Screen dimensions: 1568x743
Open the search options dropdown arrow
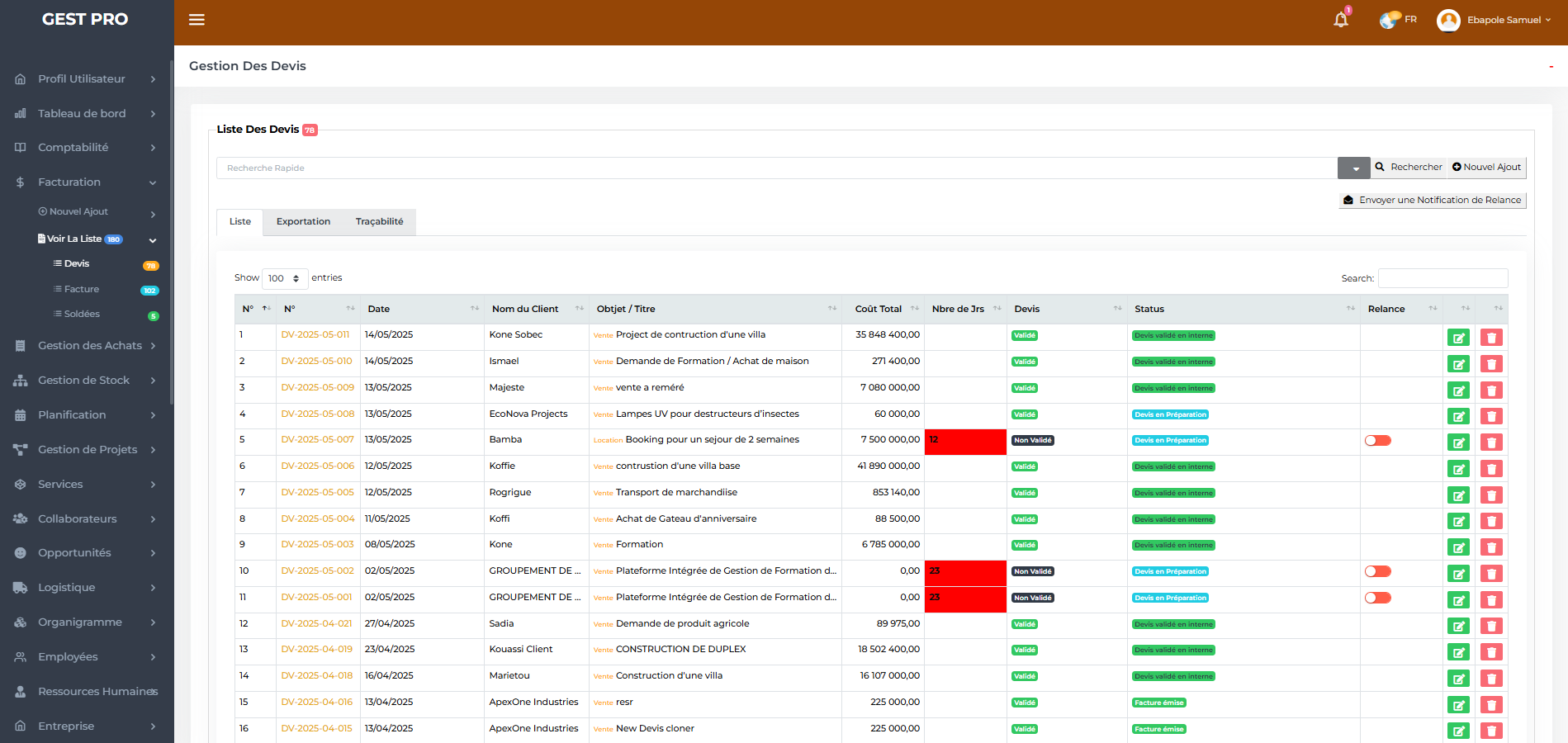pos(1354,168)
